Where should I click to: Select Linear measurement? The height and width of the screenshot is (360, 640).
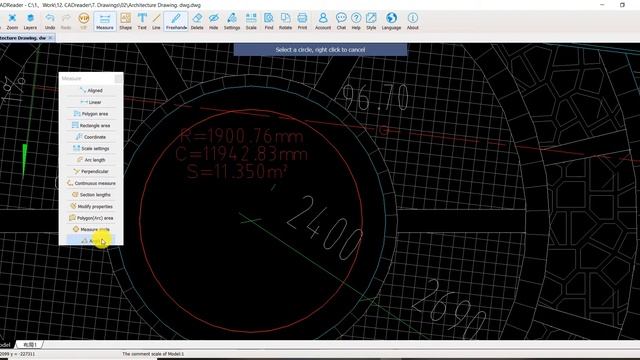(91, 102)
